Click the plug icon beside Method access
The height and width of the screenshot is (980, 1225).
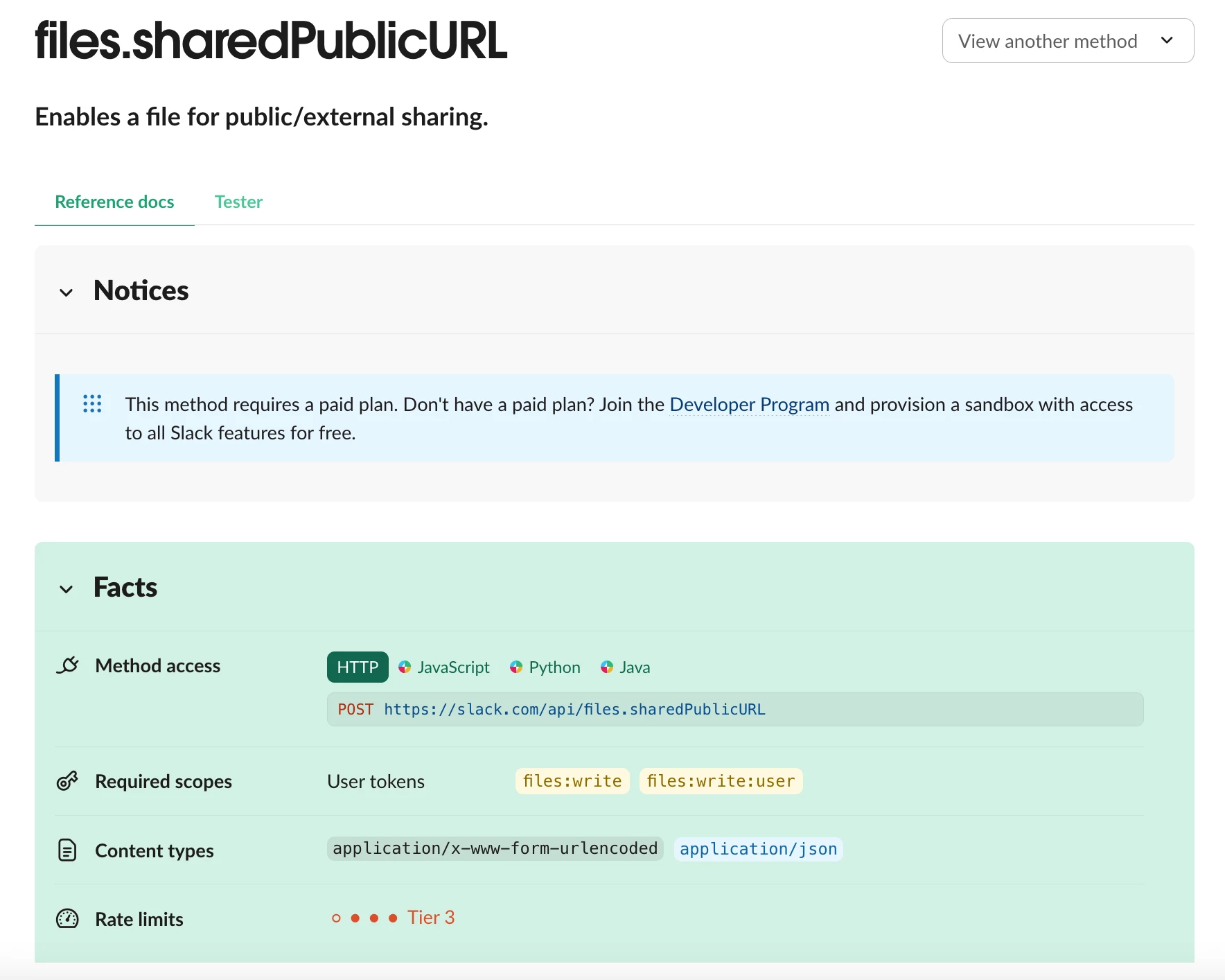pos(67,665)
